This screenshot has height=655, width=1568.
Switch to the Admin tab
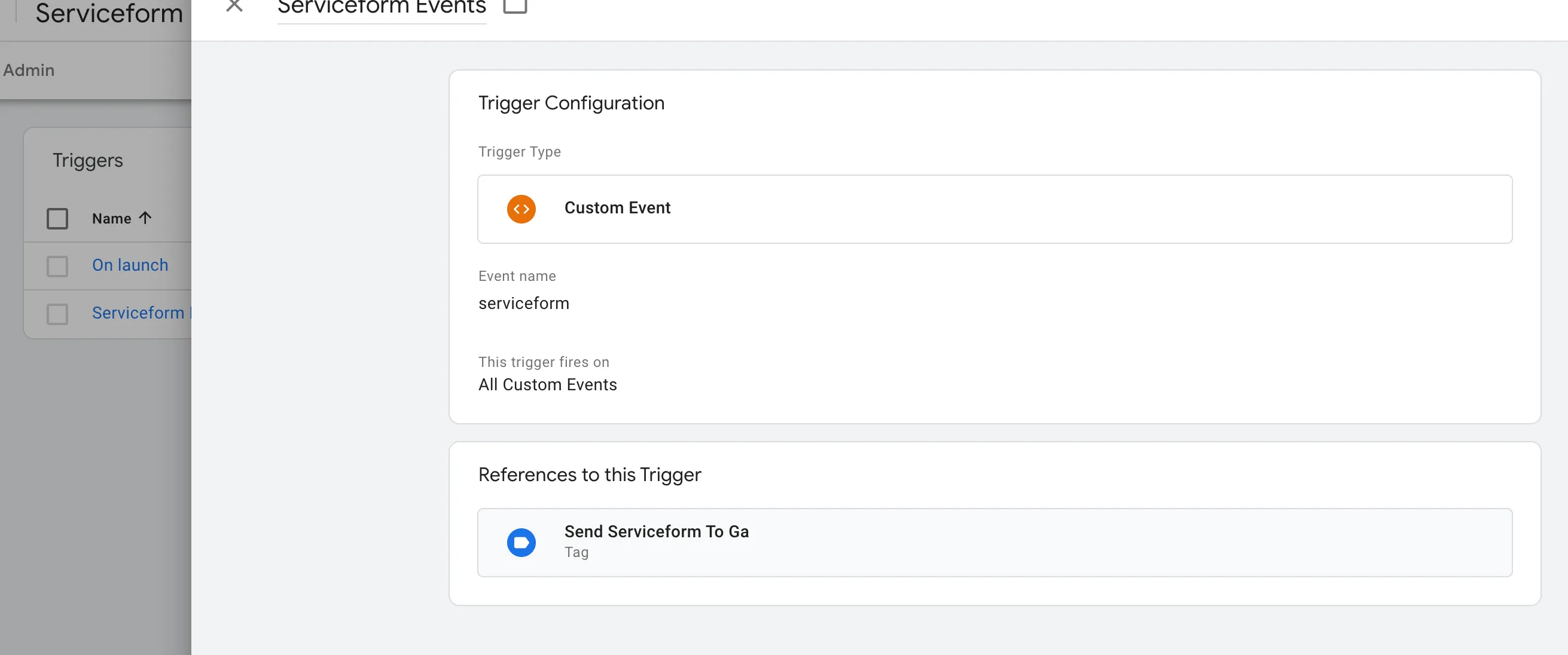[29, 70]
